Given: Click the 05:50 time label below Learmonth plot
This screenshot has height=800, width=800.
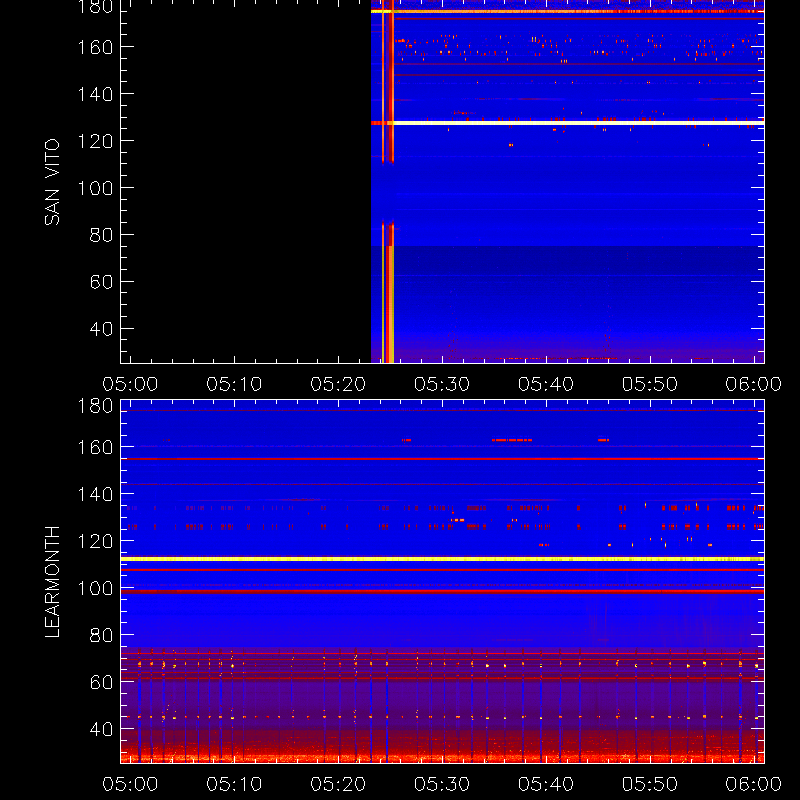Looking at the screenshot, I should (x=650, y=784).
